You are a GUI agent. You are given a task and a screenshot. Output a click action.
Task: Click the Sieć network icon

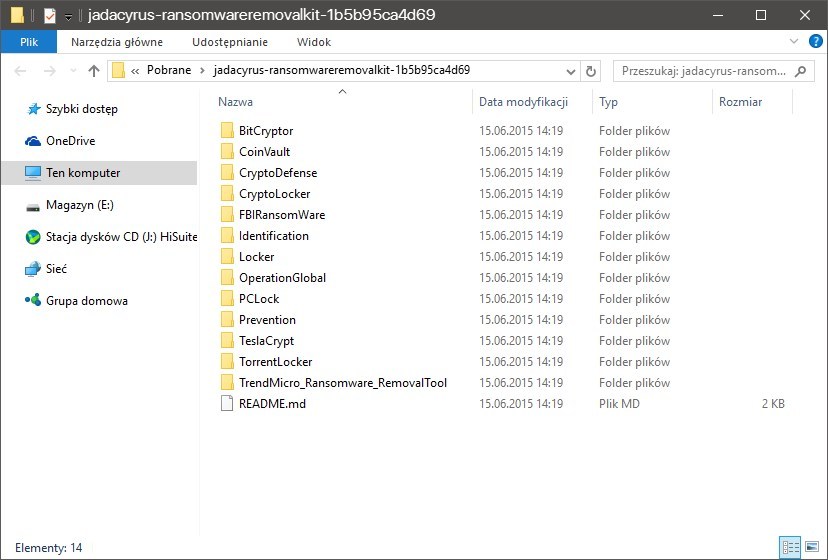33,269
